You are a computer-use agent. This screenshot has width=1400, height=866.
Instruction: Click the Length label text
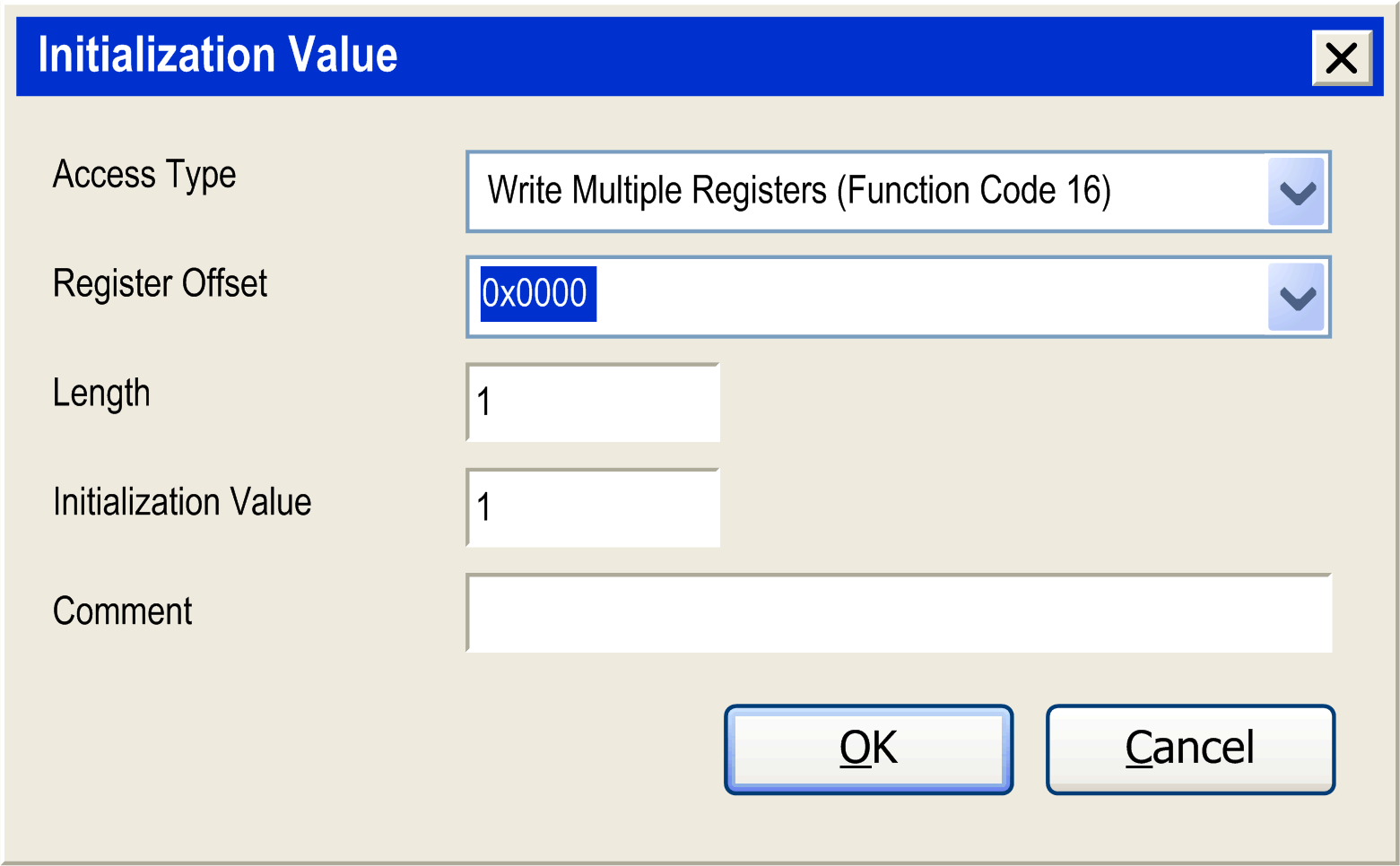[x=101, y=394]
